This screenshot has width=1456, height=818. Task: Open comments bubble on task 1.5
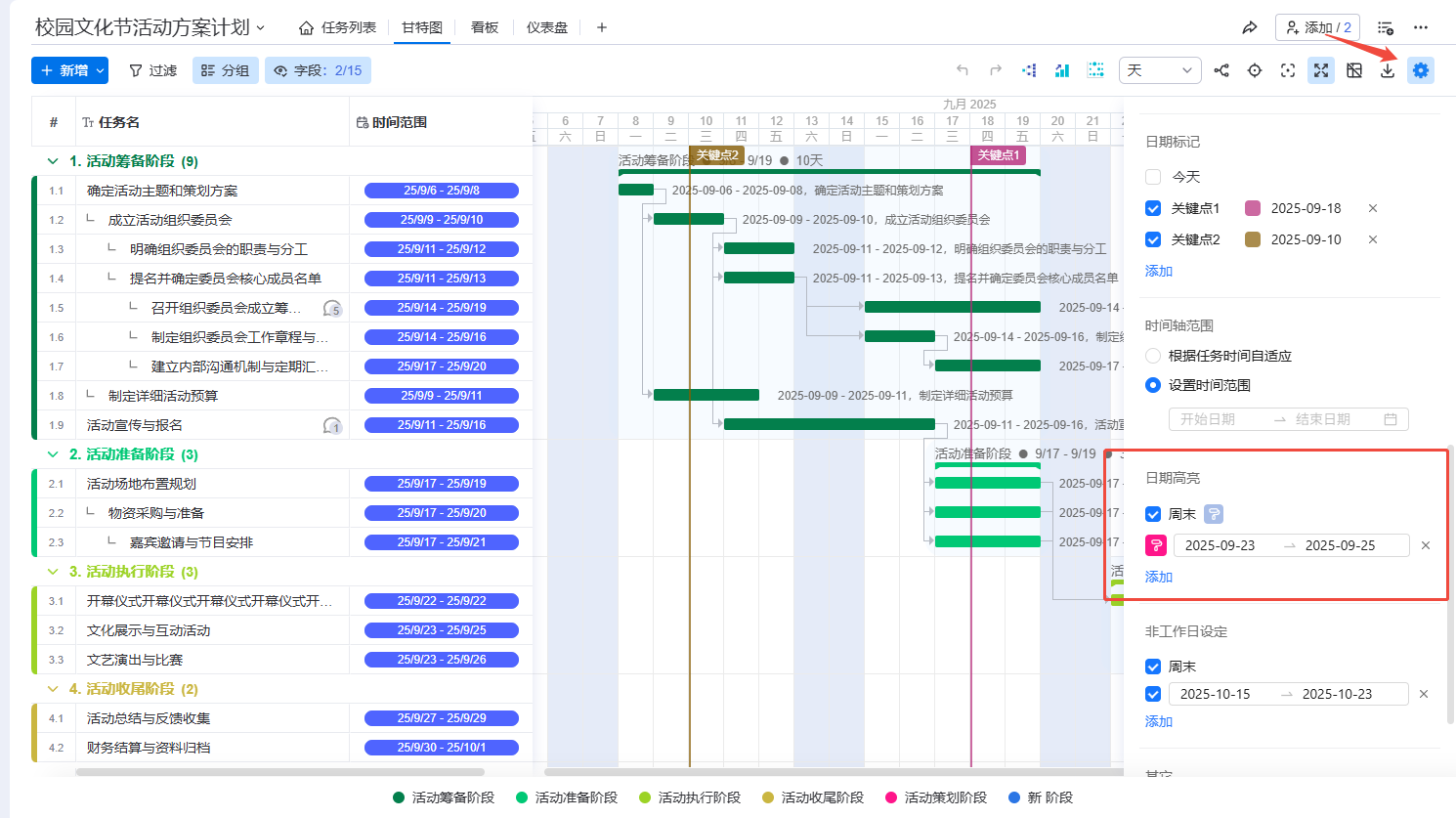(x=332, y=308)
